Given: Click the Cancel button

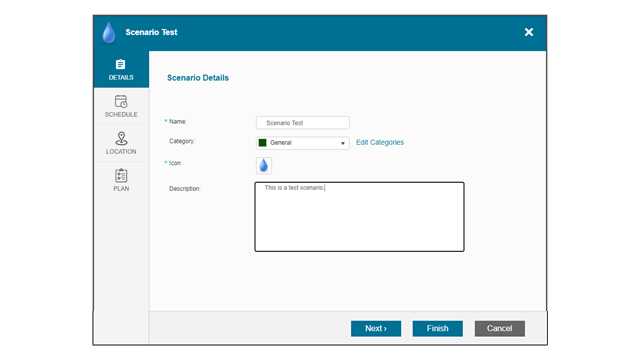Looking at the screenshot, I should coord(500,329).
